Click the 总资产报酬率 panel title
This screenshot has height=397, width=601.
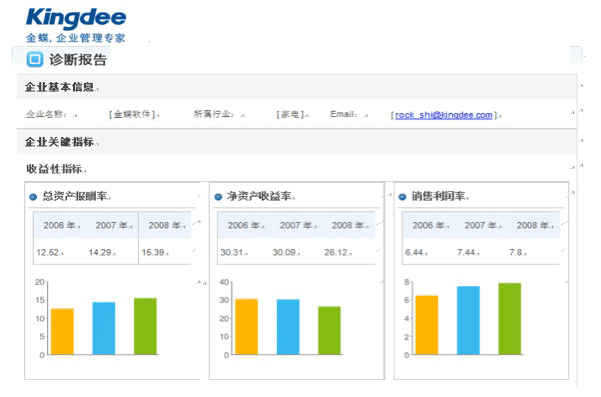pyautogui.click(x=75, y=196)
